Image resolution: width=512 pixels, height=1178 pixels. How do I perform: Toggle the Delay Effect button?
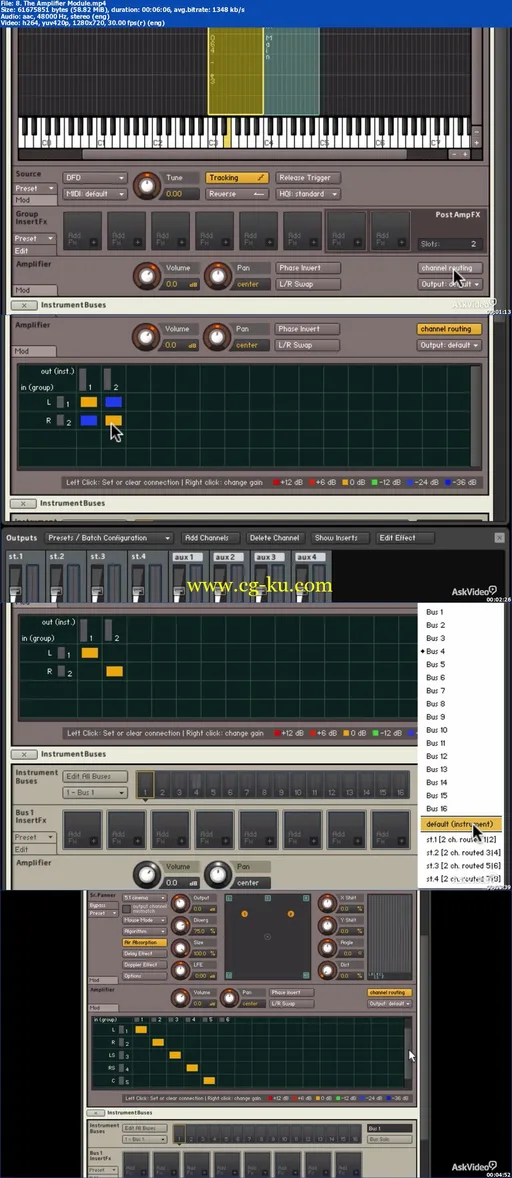tap(144, 953)
